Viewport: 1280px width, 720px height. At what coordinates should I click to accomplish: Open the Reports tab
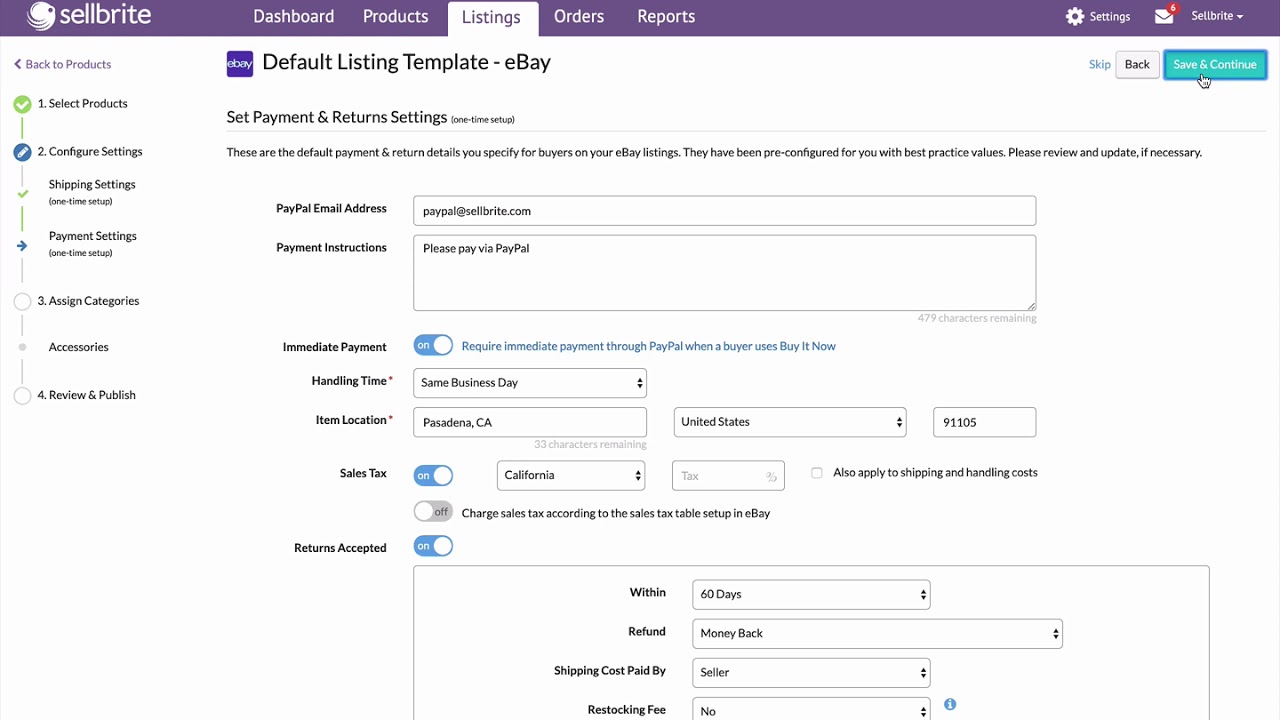tap(666, 17)
